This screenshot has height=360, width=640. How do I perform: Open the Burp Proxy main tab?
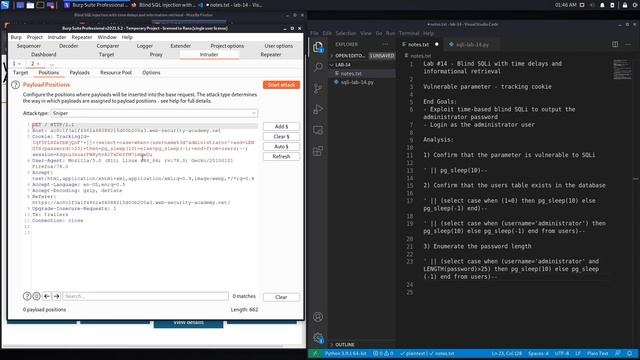coord(156,54)
